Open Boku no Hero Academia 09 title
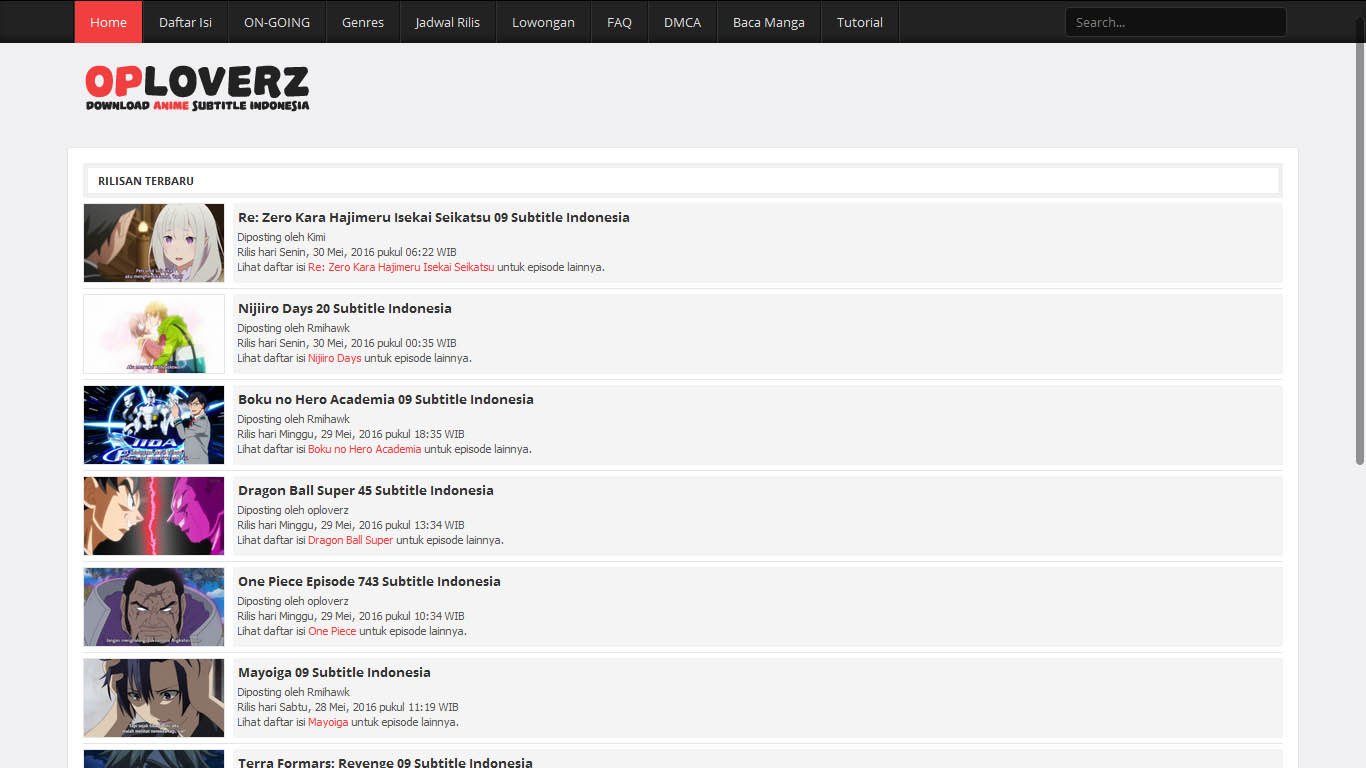The width and height of the screenshot is (1366, 768). pos(386,399)
